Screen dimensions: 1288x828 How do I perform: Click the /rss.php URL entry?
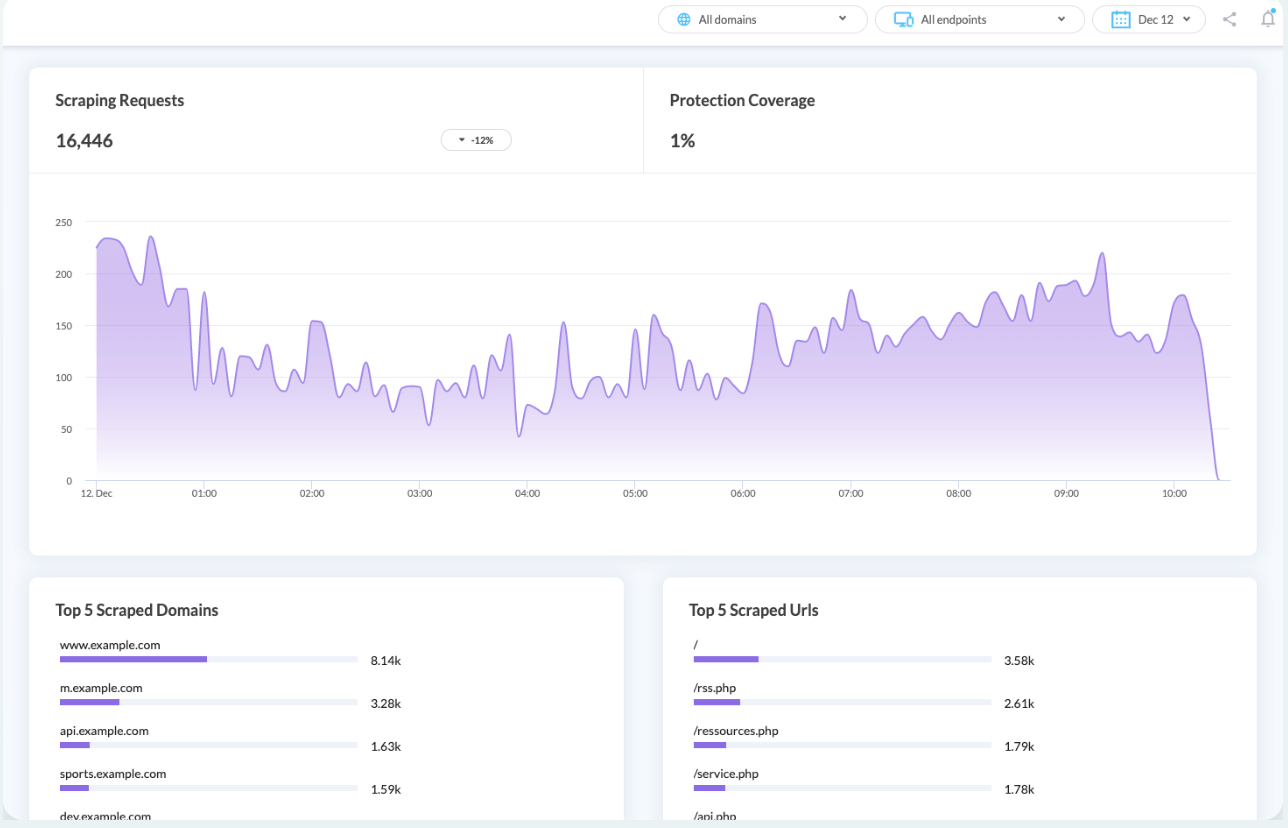click(x=715, y=688)
